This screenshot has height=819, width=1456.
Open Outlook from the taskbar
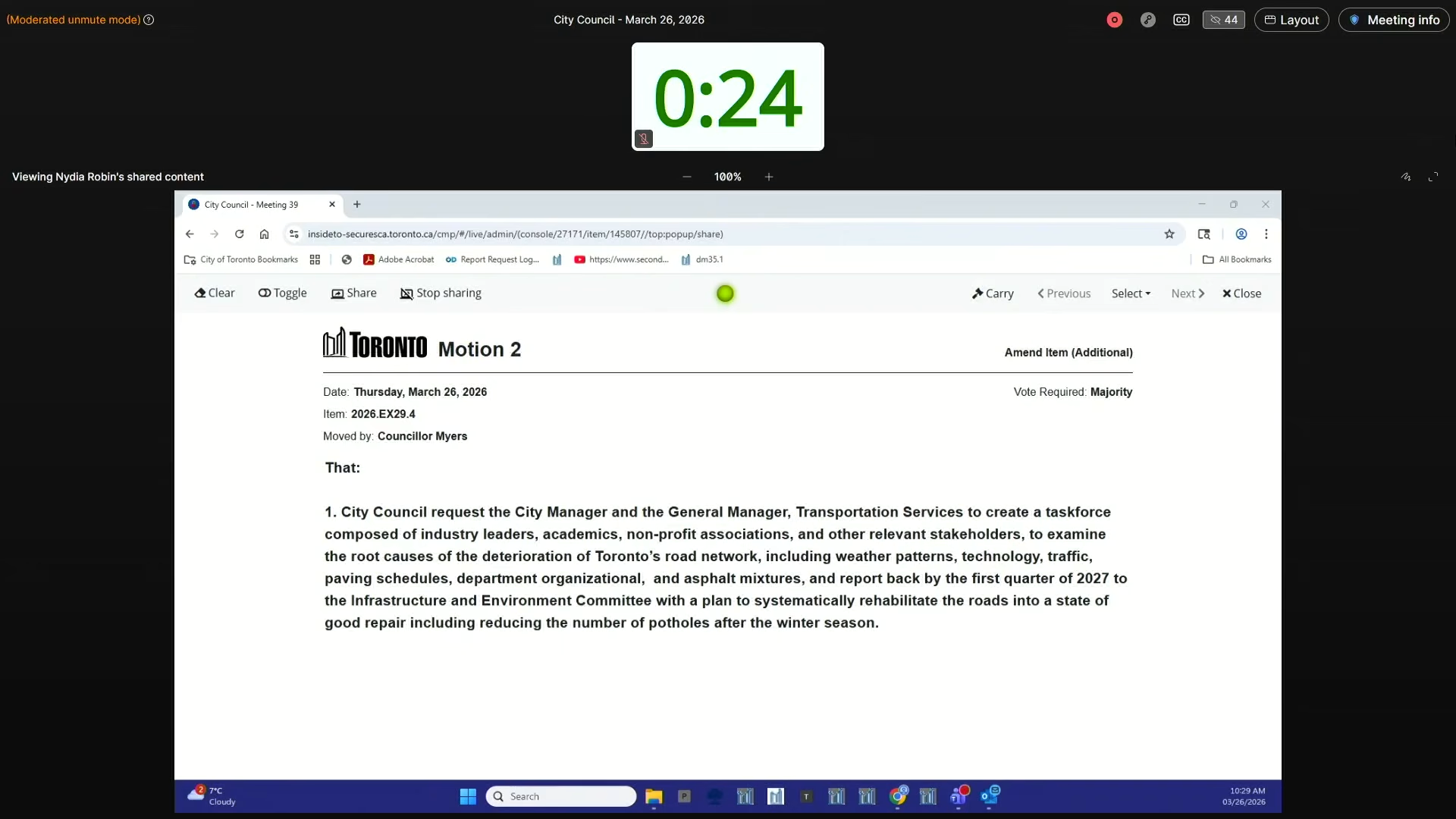[990, 795]
